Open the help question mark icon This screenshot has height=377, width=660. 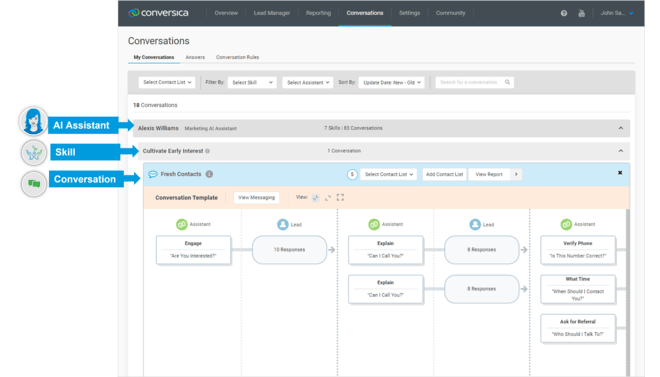(564, 13)
